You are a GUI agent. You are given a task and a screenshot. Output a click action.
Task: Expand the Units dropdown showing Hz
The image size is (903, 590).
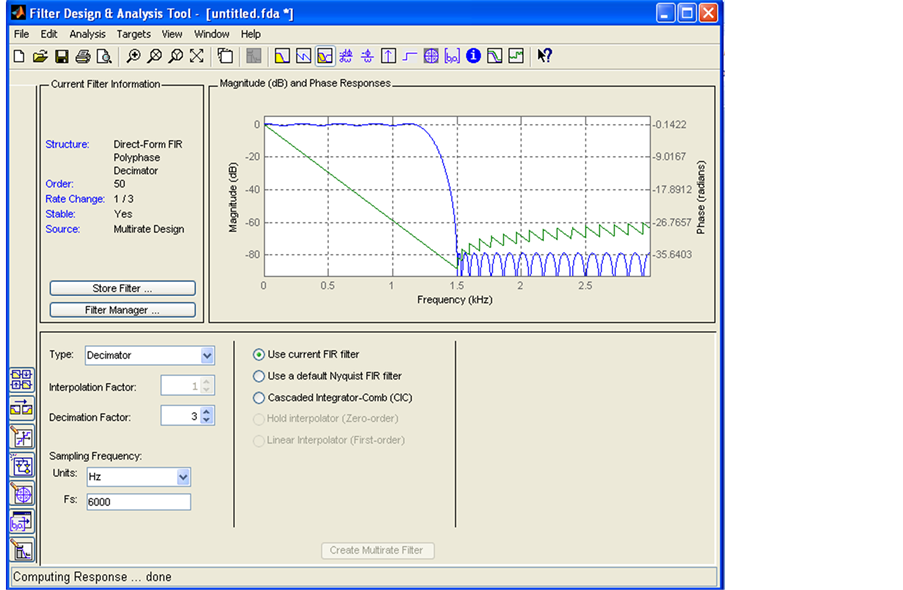(183, 477)
